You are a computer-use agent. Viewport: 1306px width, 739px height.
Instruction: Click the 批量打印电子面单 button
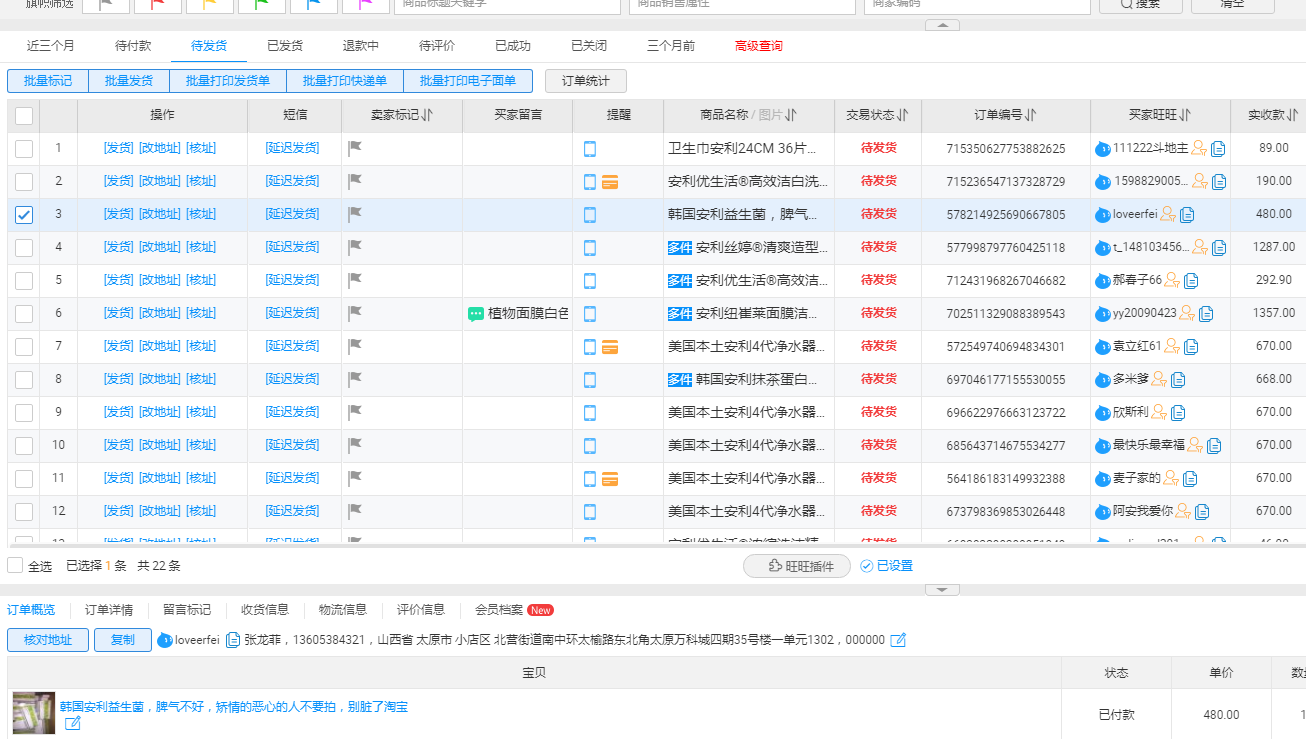coord(468,81)
